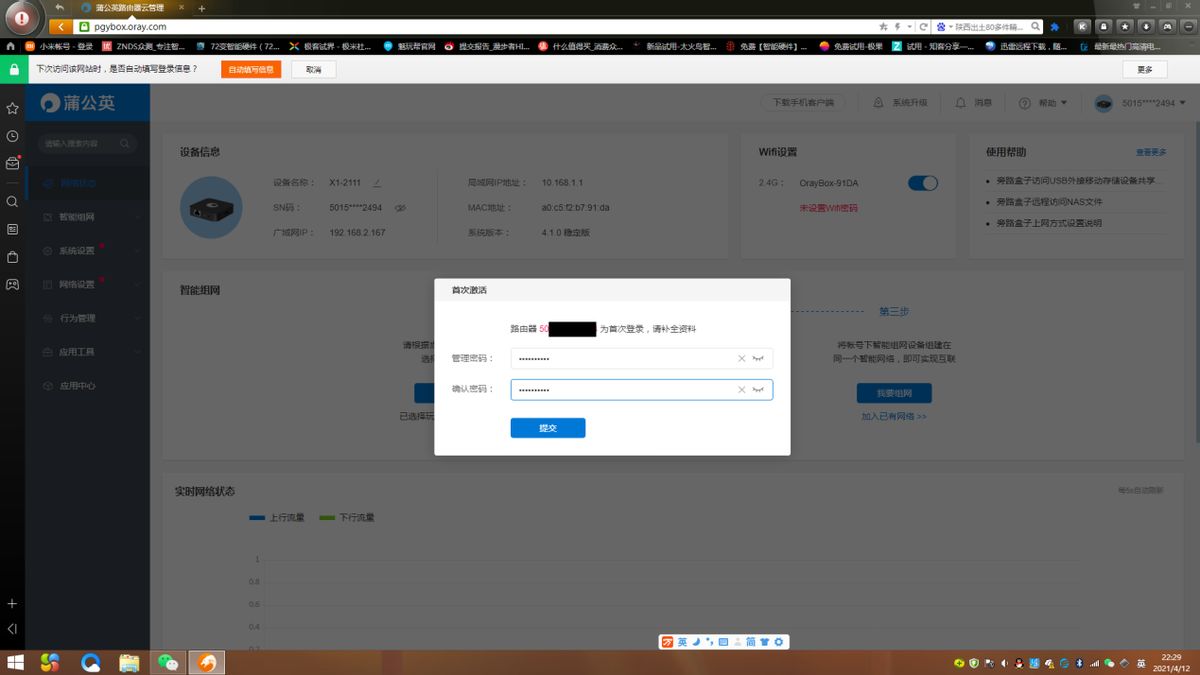
Task: Click the 下载手机客户端 button
Action: [x=802, y=103]
